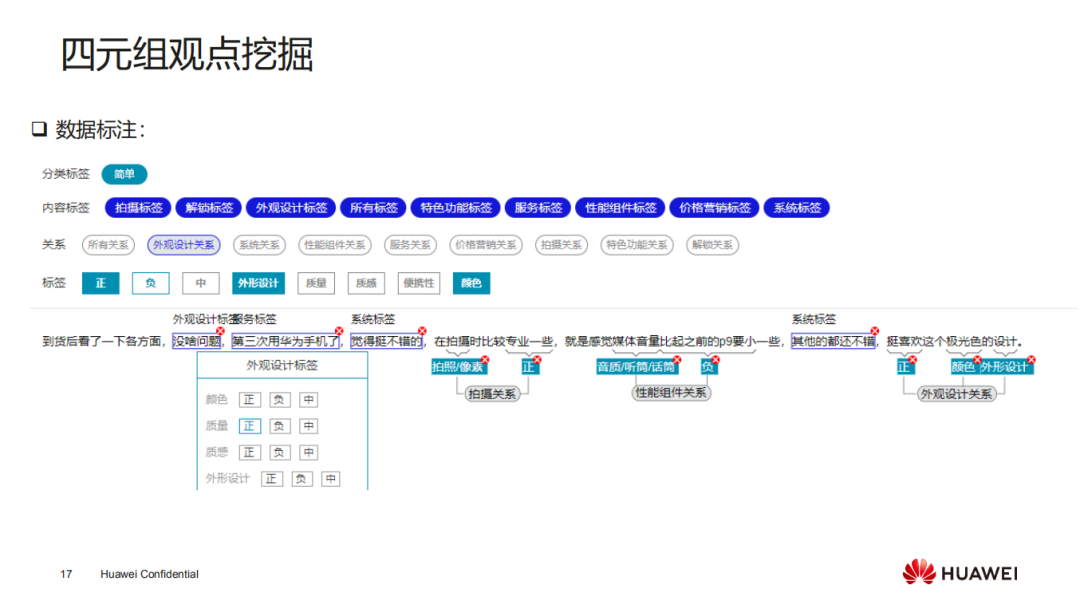The image size is (1080, 605).
Task: Set 颜色 to 负 in popup
Action: tap(279, 400)
